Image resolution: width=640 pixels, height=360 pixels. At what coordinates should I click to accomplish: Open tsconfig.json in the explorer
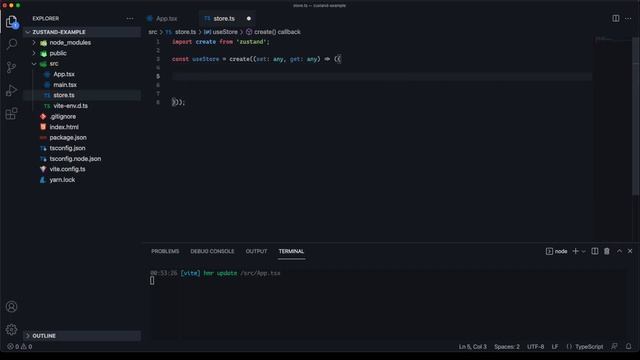point(82,148)
